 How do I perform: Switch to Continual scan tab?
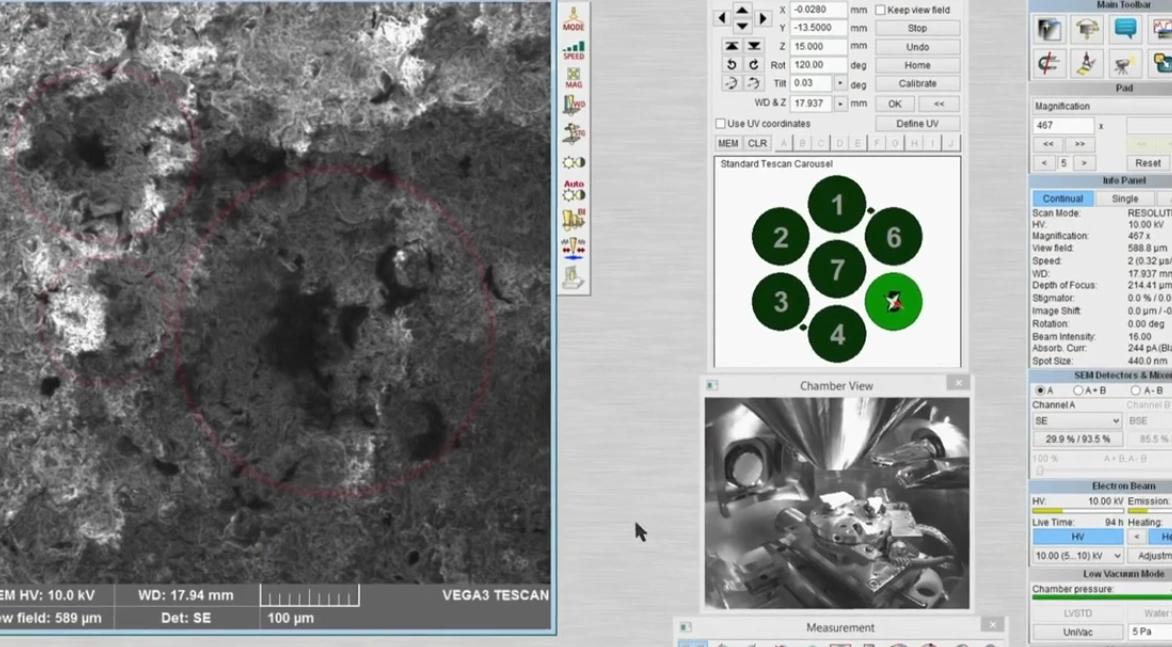(1062, 198)
